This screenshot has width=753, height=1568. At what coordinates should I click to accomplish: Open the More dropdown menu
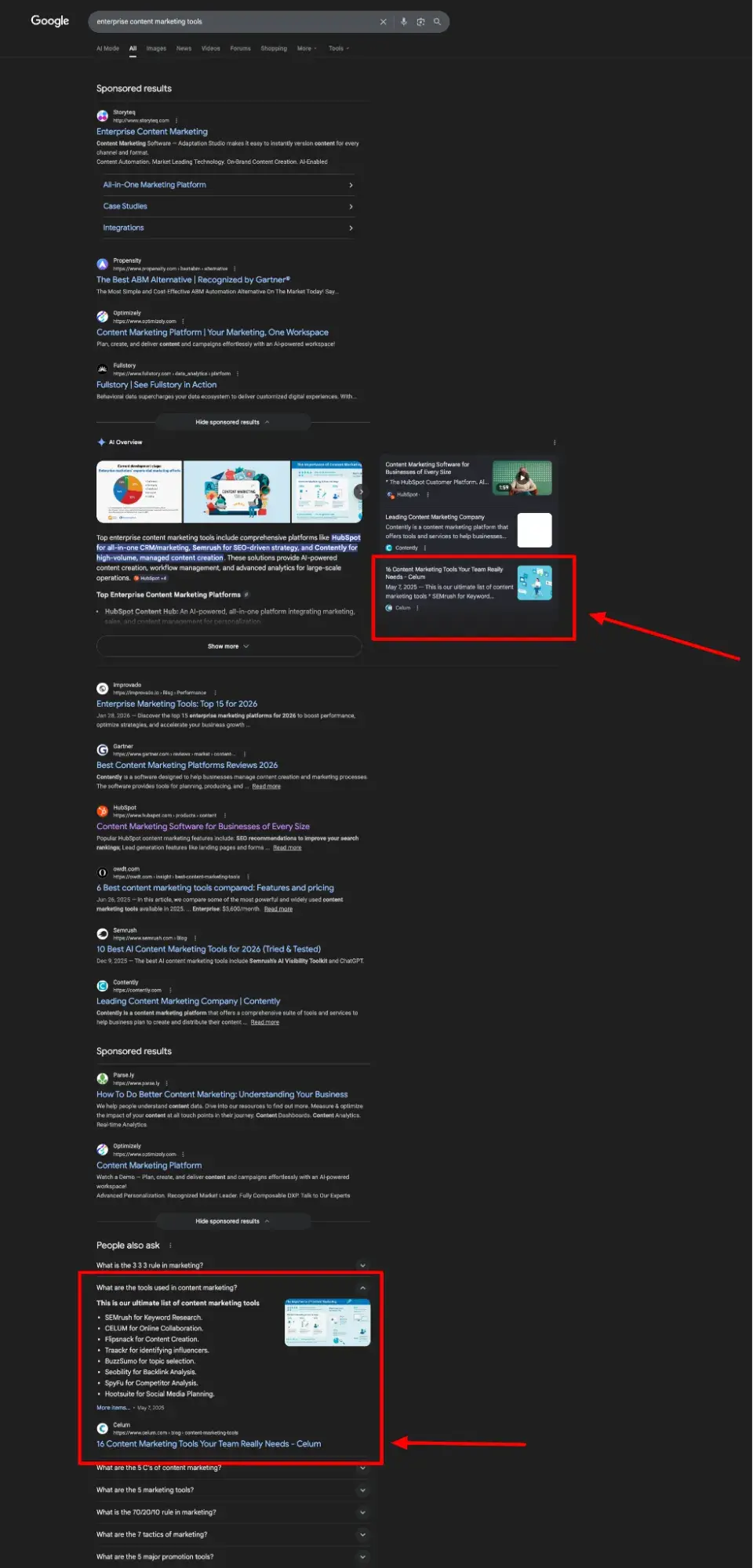307,49
